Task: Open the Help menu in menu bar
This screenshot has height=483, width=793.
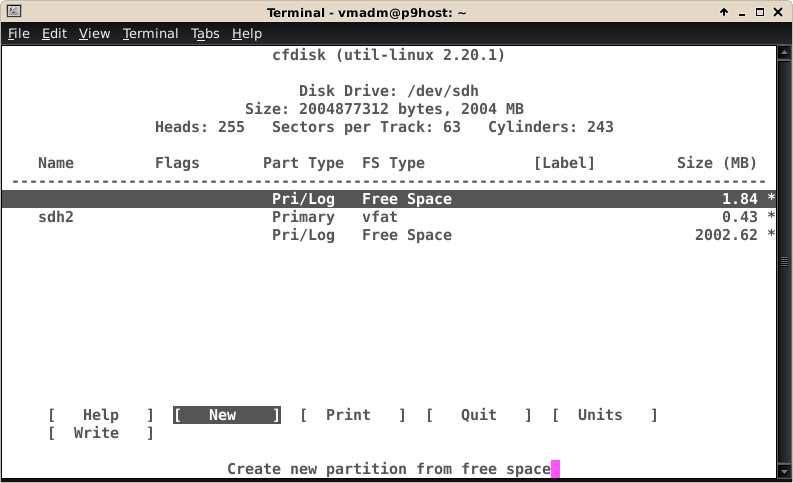Action: tap(246, 33)
